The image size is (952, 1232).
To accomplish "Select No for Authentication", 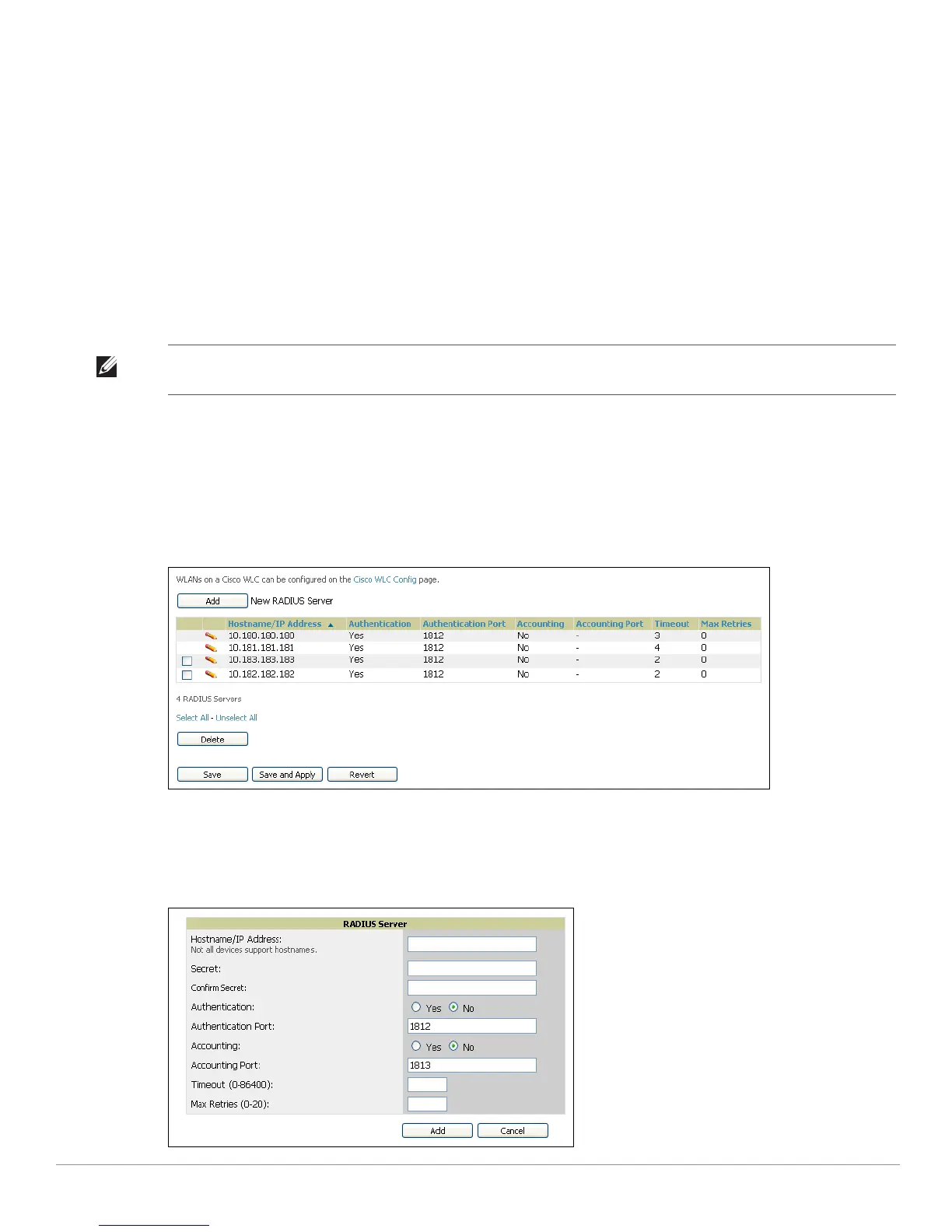I will point(453,1007).
